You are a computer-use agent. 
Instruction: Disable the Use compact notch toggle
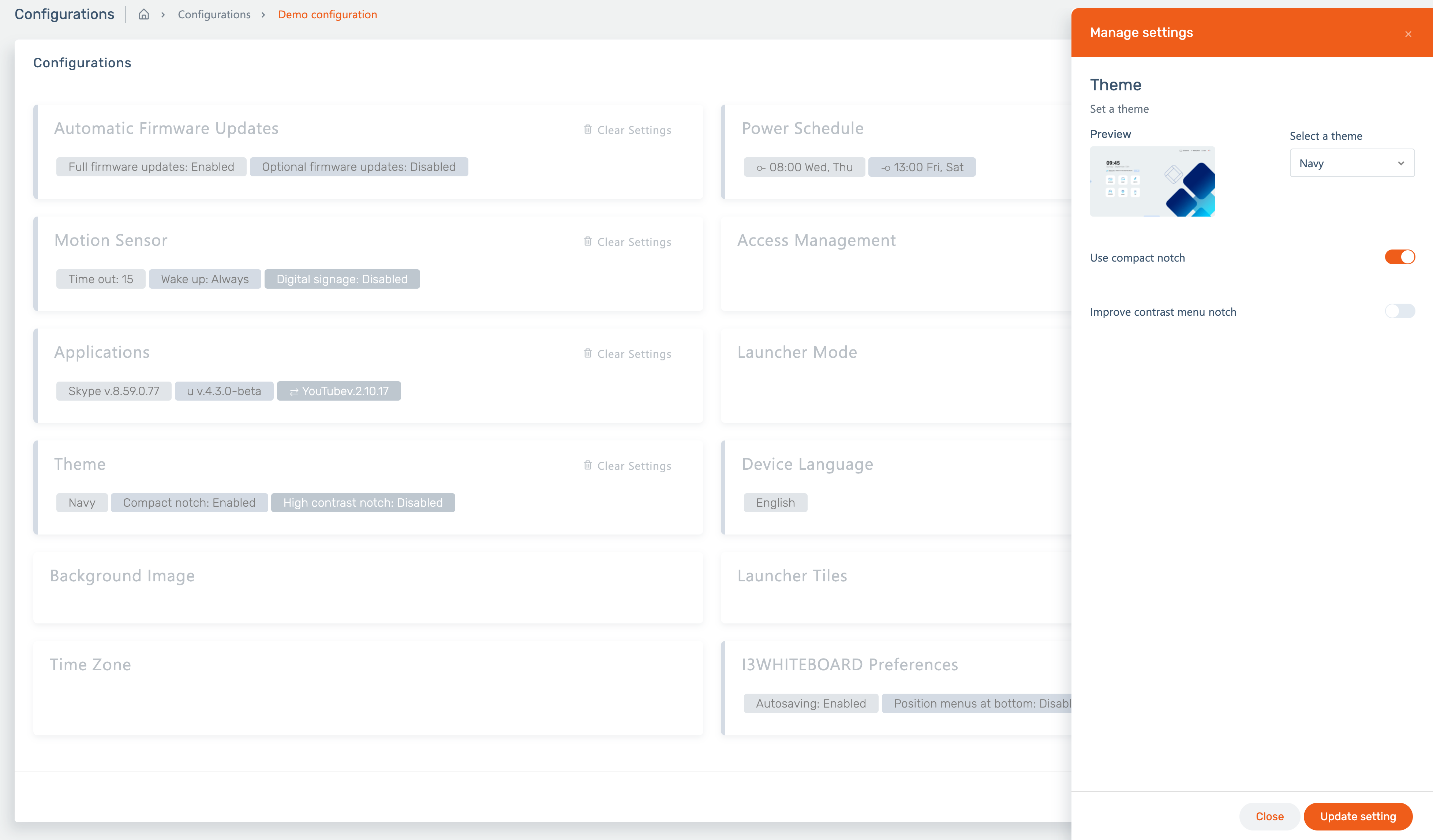click(1399, 257)
